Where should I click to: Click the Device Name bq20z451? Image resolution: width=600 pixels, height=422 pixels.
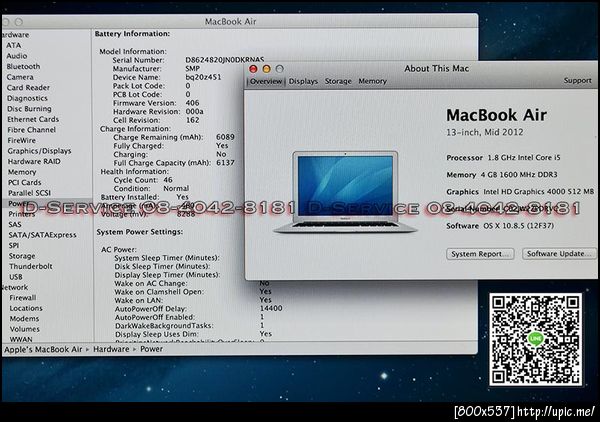pyautogui.click(x=203, y=77)
